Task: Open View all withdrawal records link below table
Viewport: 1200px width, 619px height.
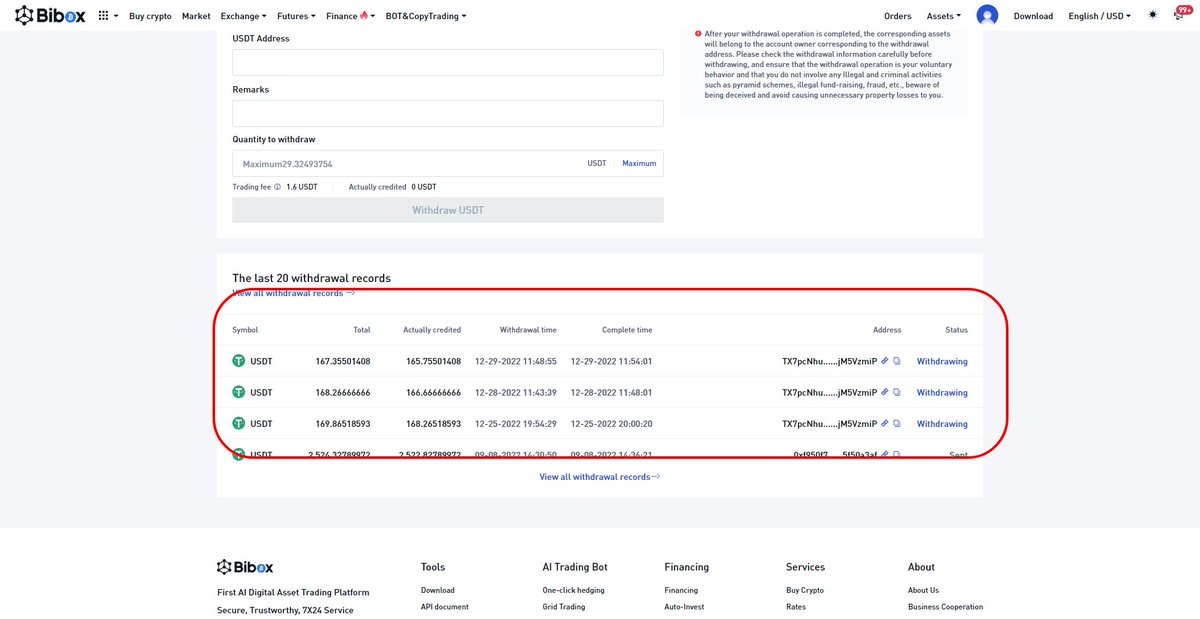Action: pos(600,477)
